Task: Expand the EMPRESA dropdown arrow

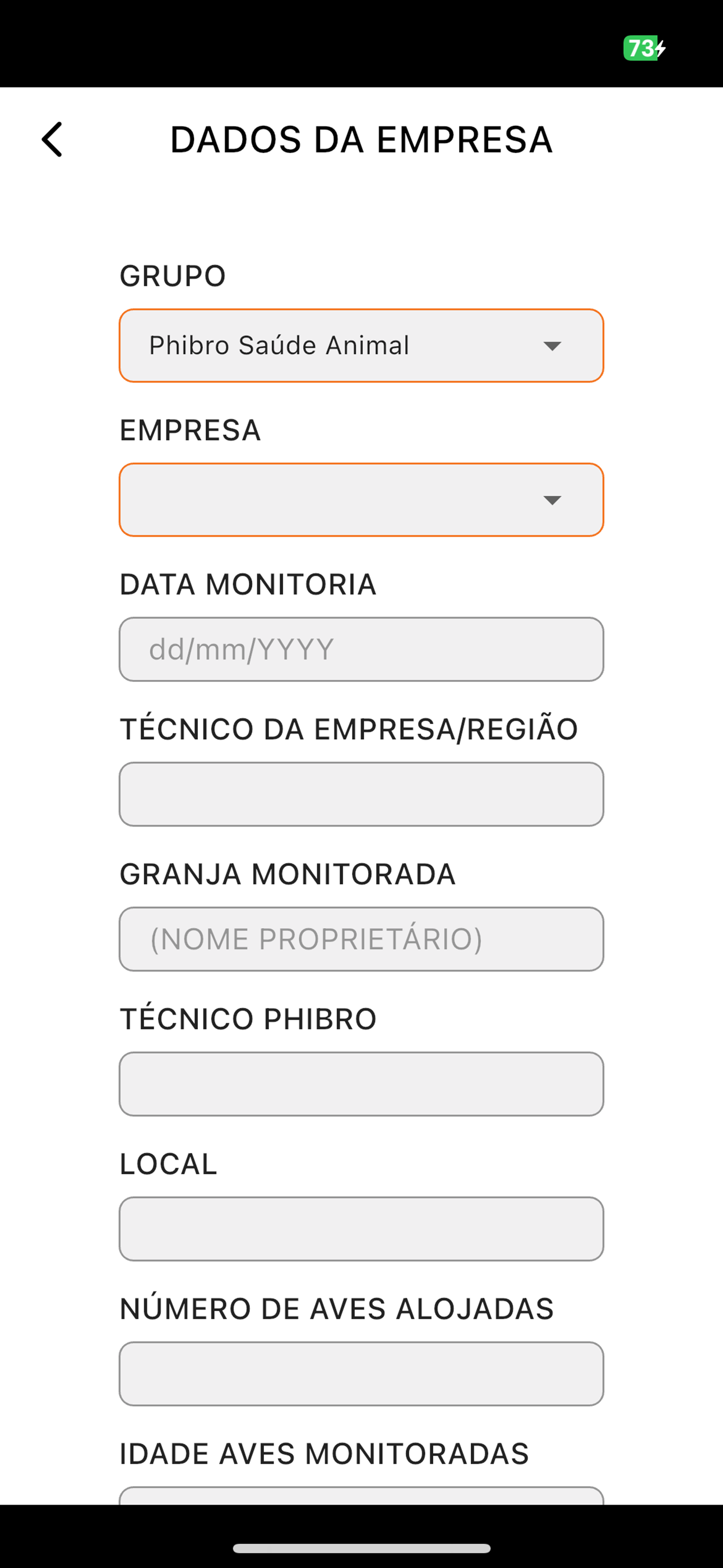Action: click(551, 500)
